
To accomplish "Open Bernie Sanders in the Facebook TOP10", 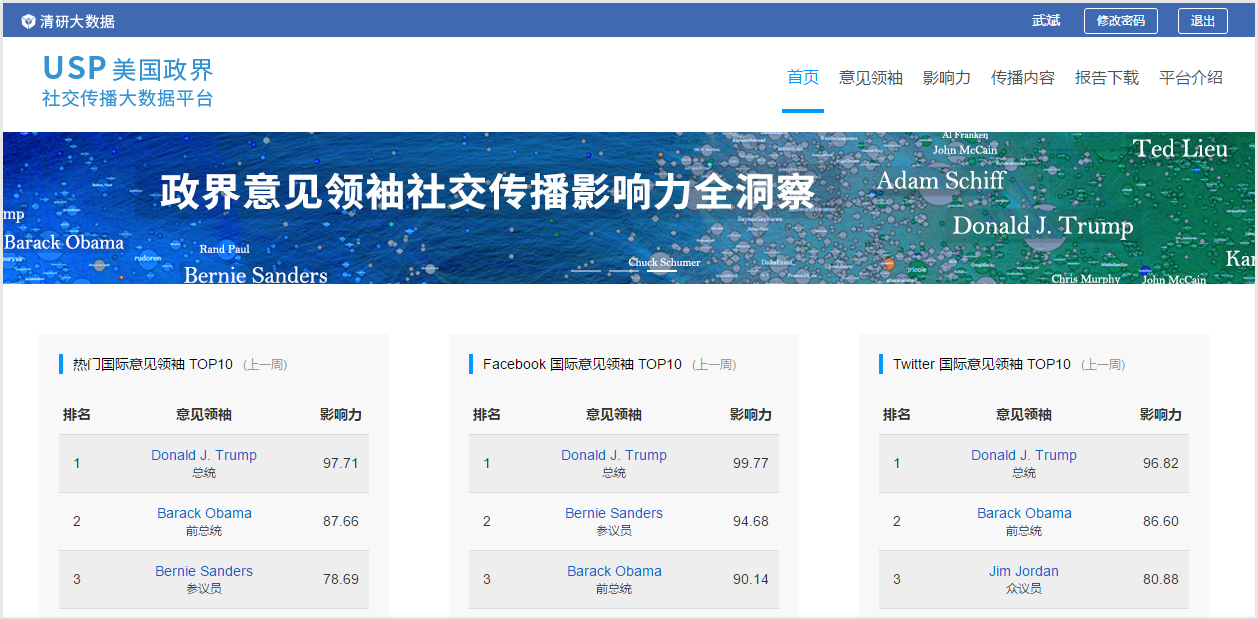I will 613,513.
